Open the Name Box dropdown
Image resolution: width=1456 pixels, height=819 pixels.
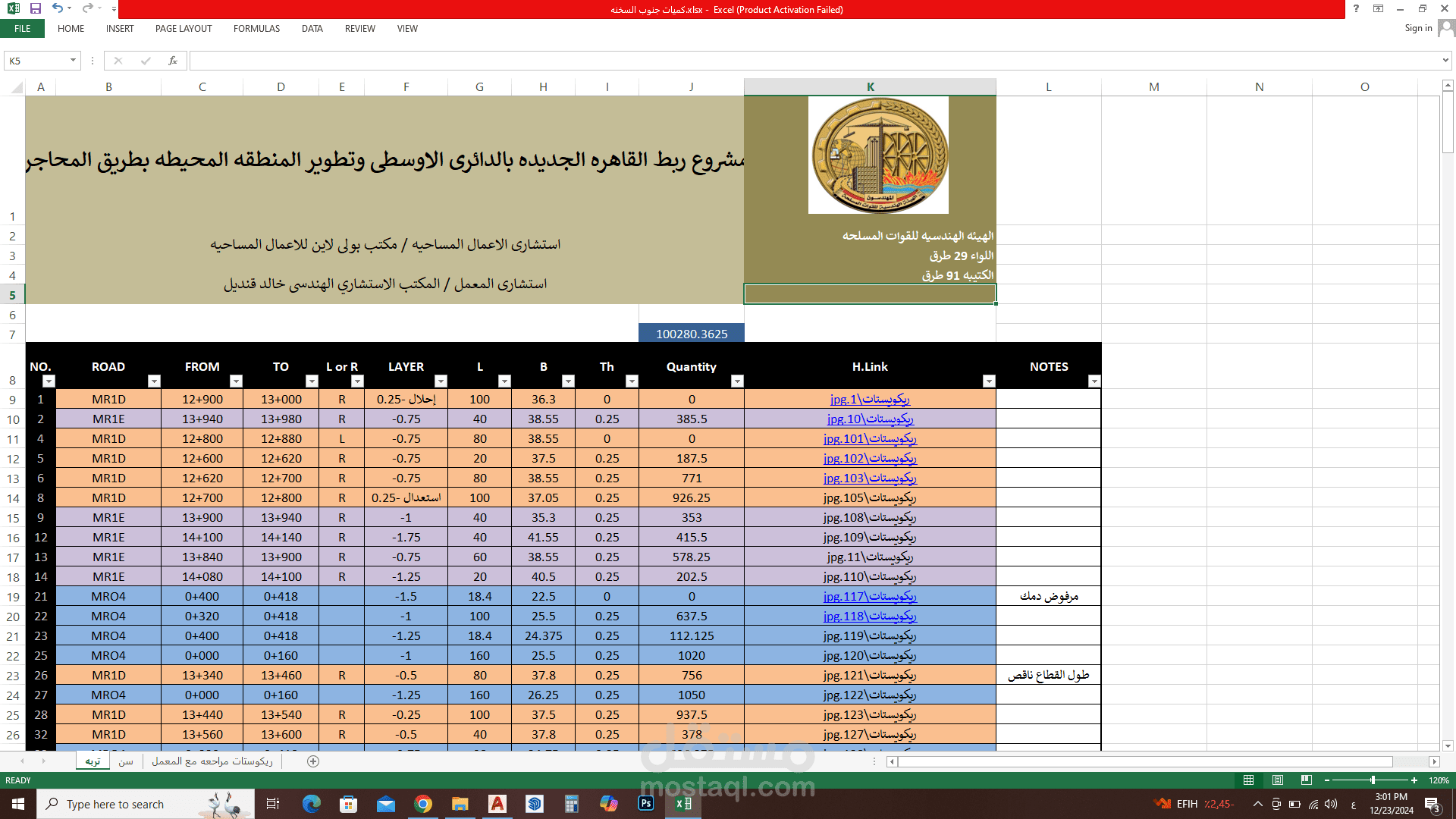coord(73,60)
